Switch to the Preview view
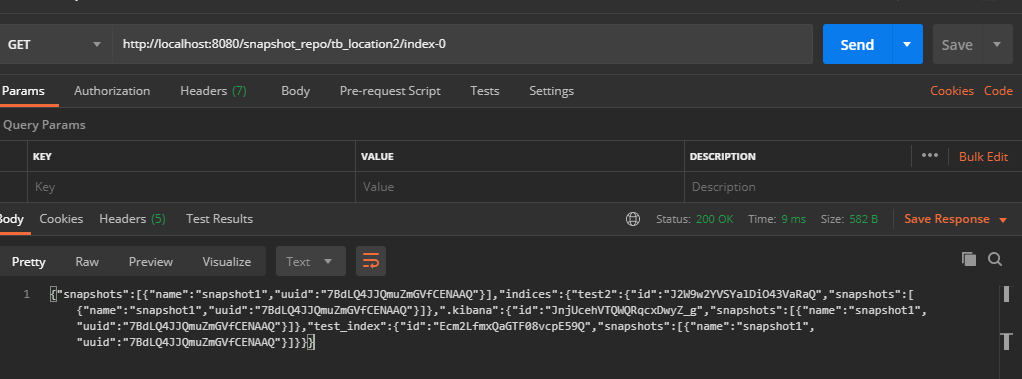Image resolution: width=1022 pixels, height=379 pixels. point(151,262)
